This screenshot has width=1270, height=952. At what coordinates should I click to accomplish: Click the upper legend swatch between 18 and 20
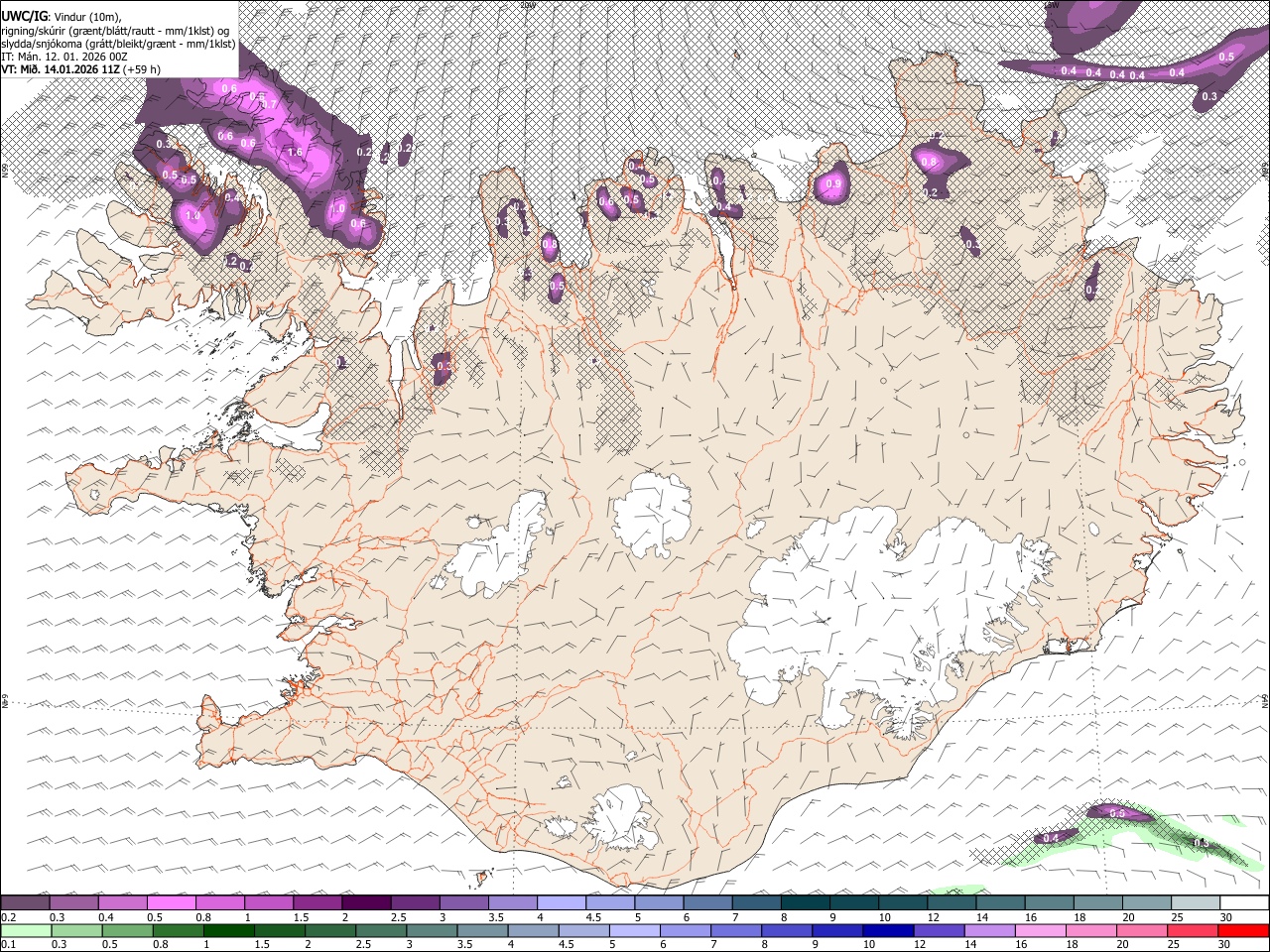coord(1096,903)
